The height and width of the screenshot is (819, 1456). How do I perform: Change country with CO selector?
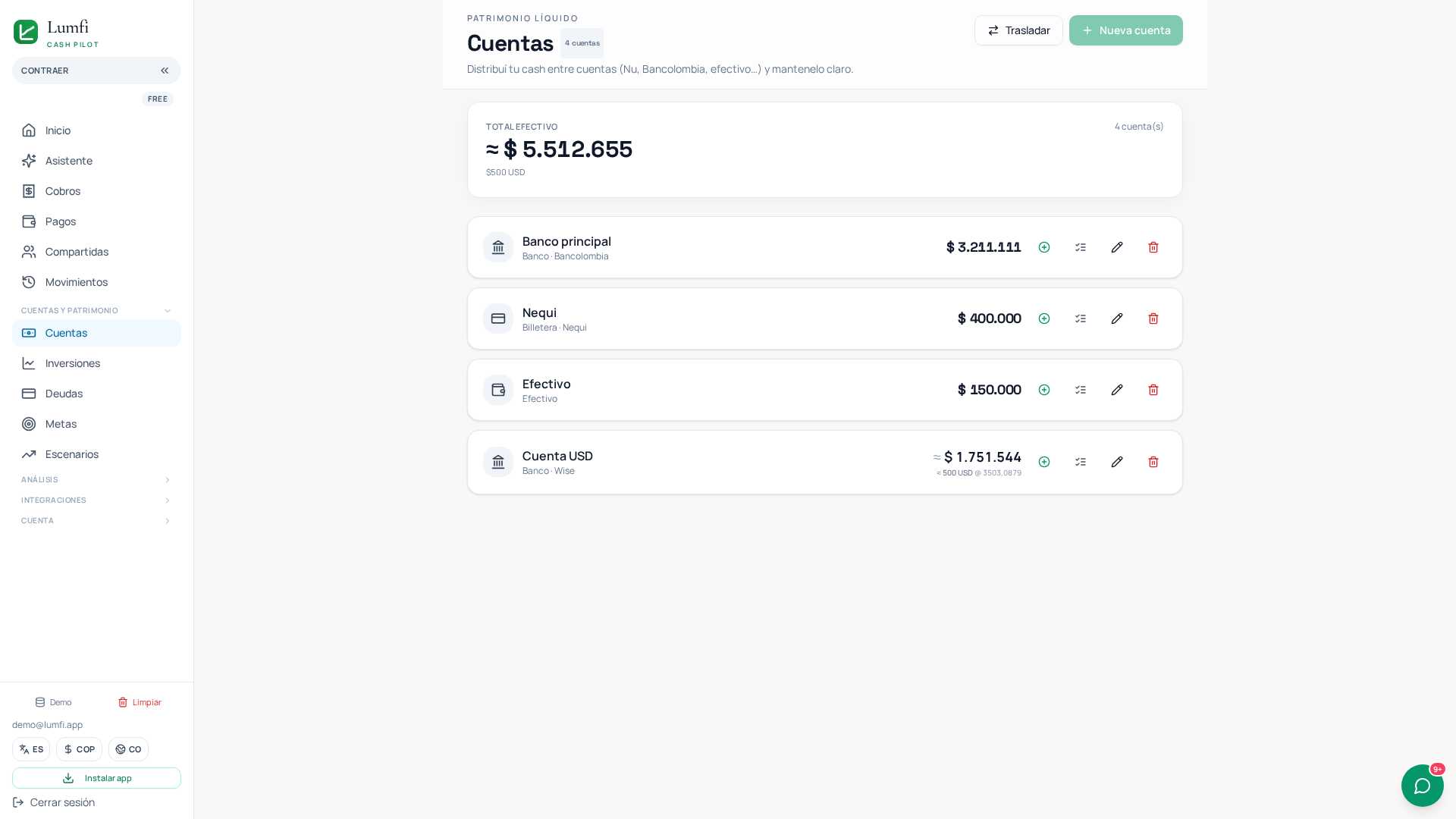coord(128,749)
